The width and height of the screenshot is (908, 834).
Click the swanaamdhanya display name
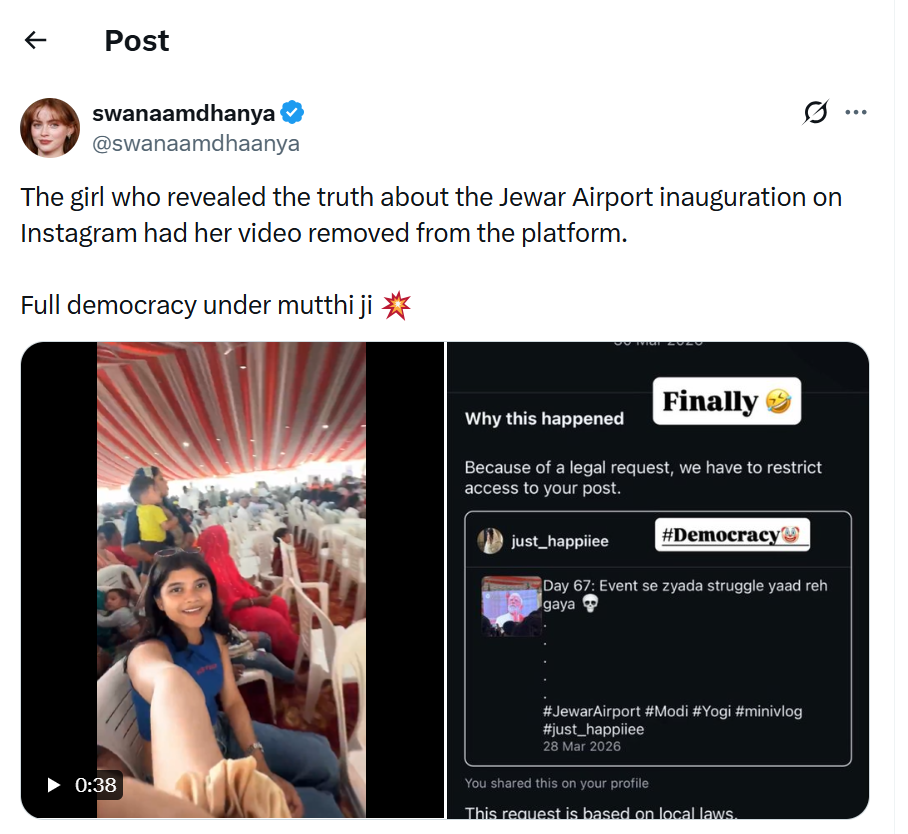[183, 113]
